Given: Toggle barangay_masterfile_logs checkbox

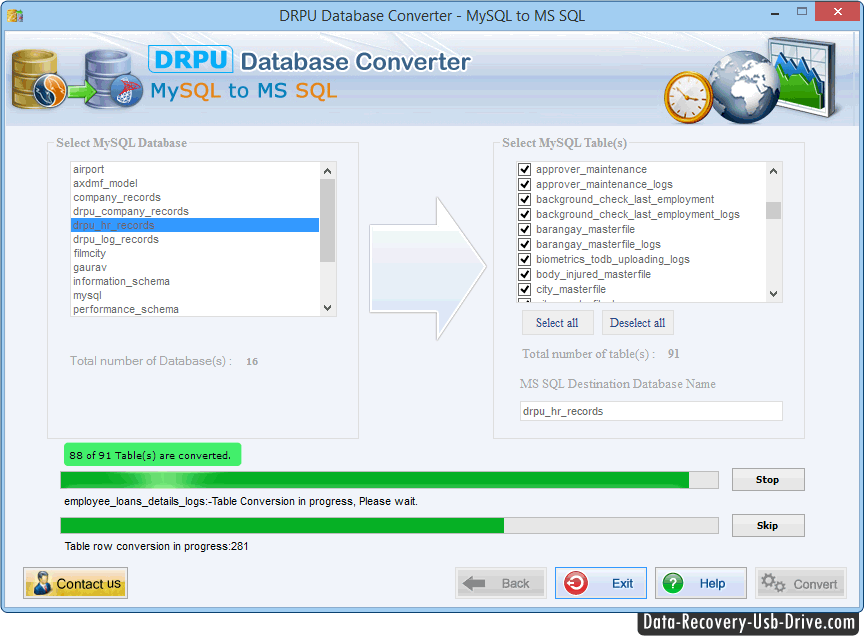Looking at the screenshot, I should [525, 244].
